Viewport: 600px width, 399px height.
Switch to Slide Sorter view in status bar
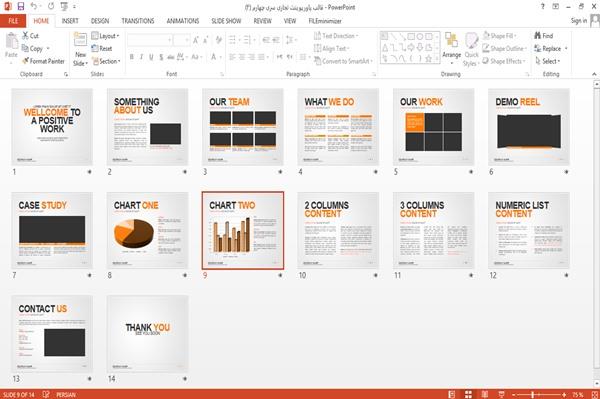point(468,394)
